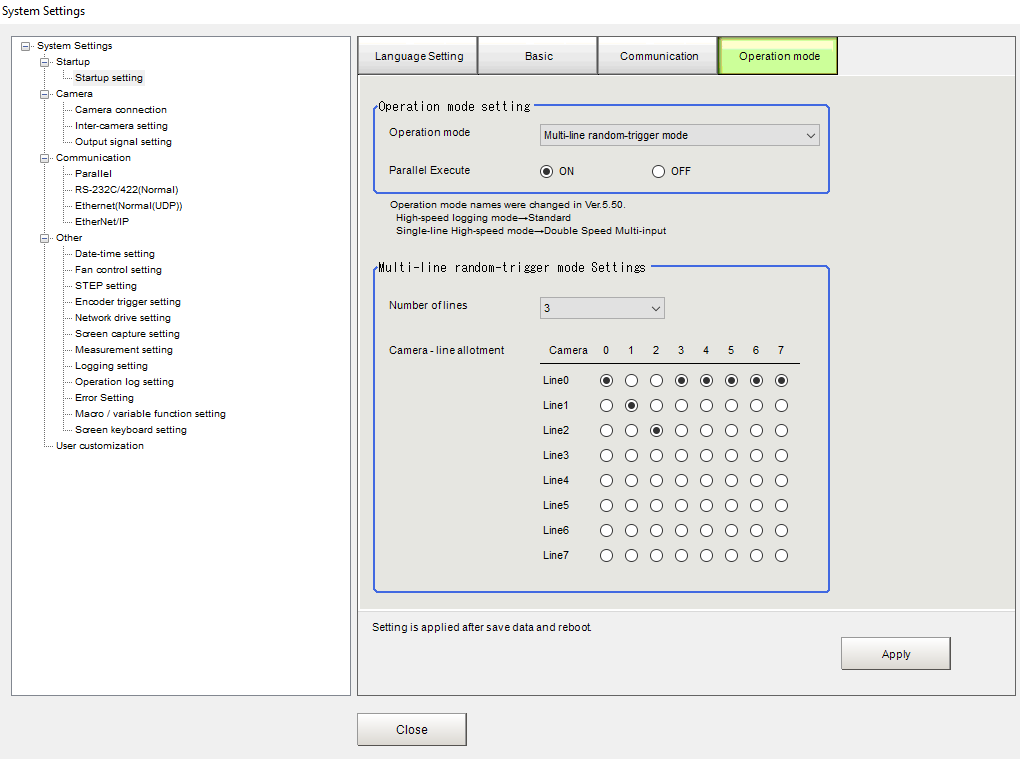Viewport: 1020px width, 759px height.
Task: Switch to the Language Setting tab
Action: pos(418,56)
